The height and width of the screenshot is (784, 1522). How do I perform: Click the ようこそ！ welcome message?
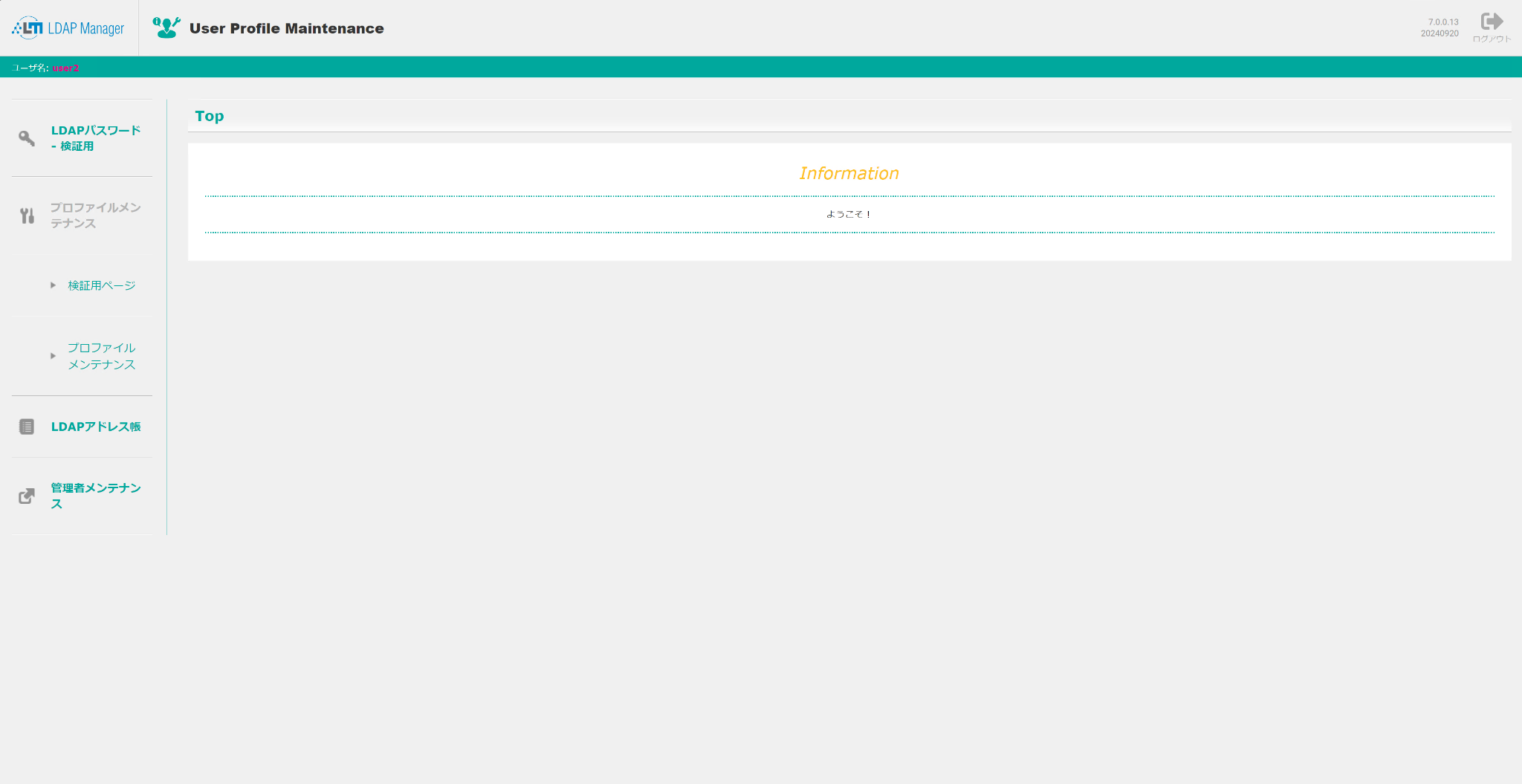pos(849,214)
